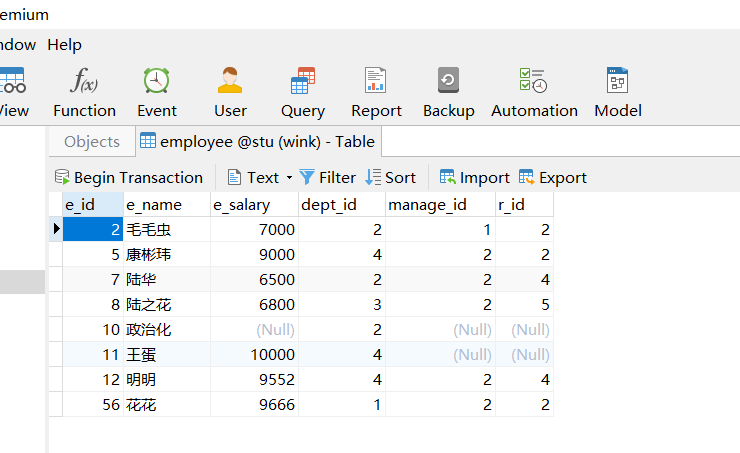Select e_id cell 12

point(93,379)
